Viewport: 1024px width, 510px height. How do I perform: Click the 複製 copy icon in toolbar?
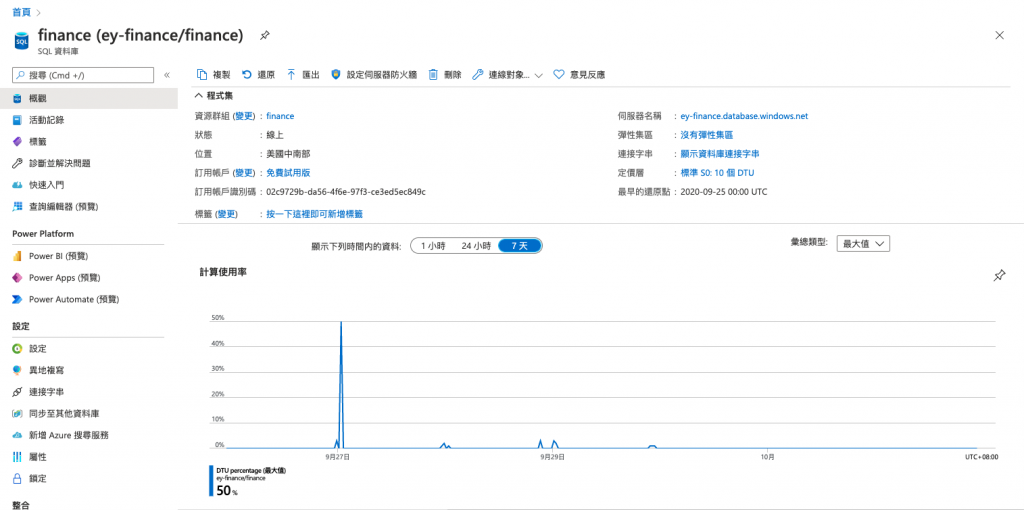tap(202, 74)
